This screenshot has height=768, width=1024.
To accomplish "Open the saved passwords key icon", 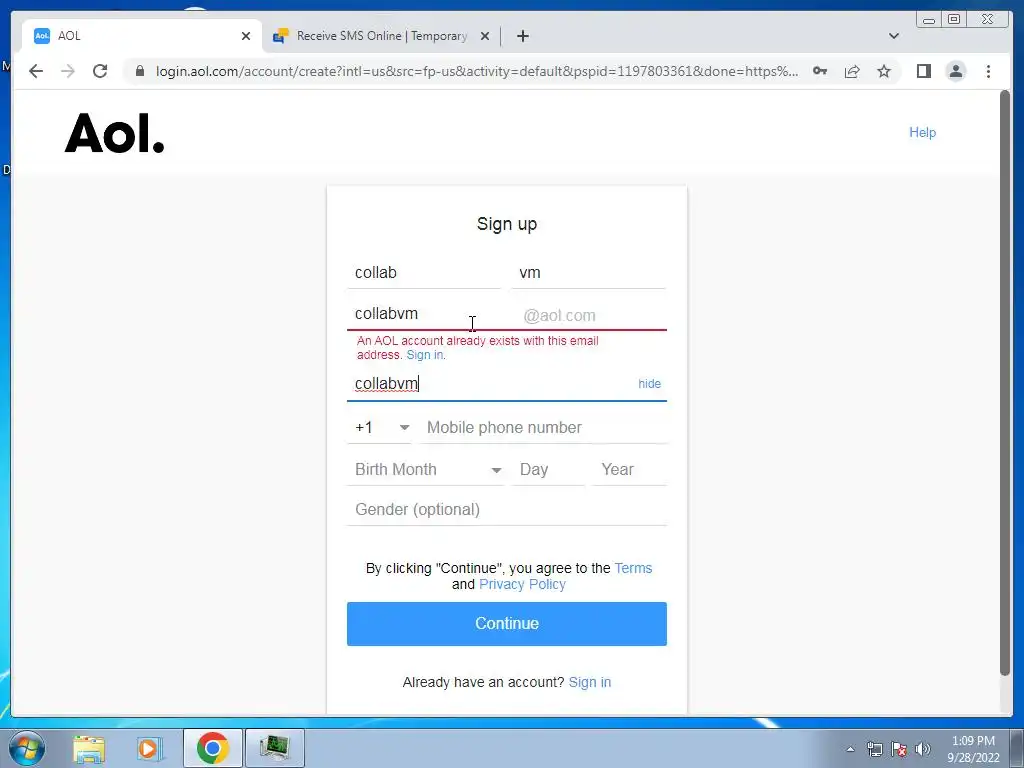I will click(820, 71).
